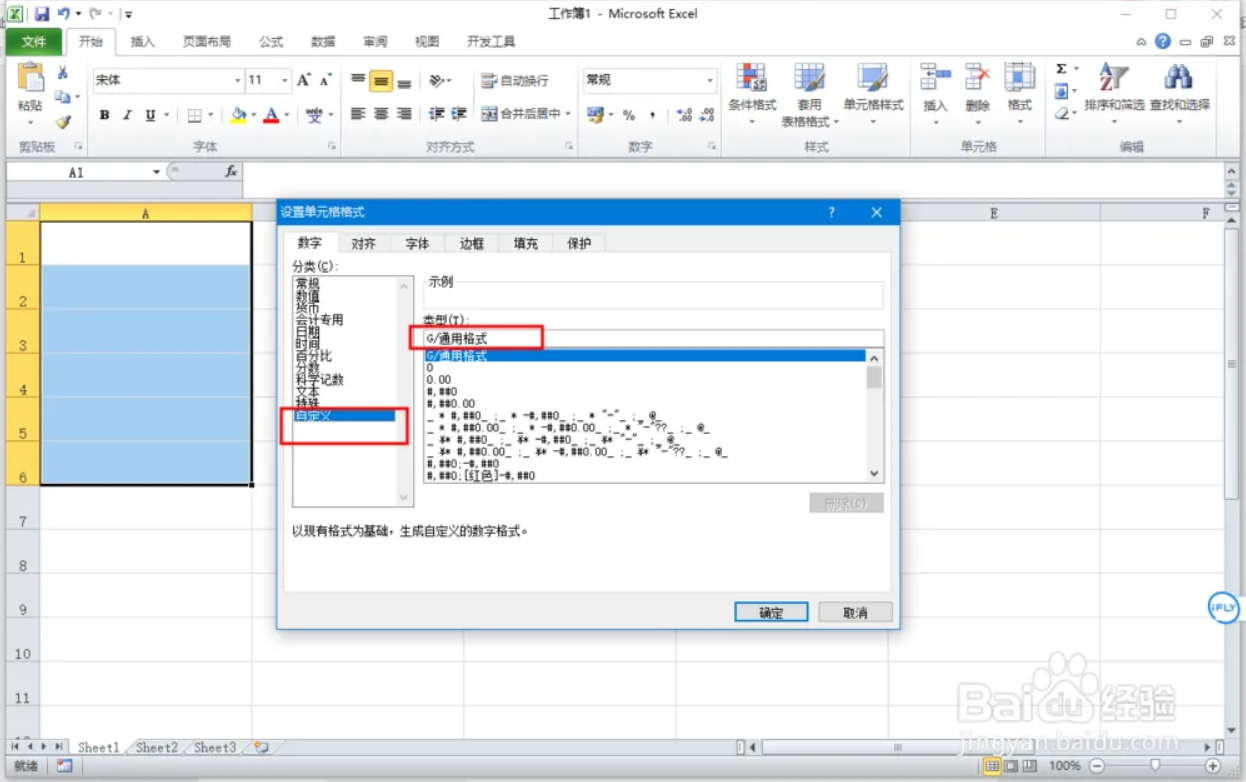Click the Format Painter brush icon
Viewport: 1246px width, 782px height.
point(63,122)
